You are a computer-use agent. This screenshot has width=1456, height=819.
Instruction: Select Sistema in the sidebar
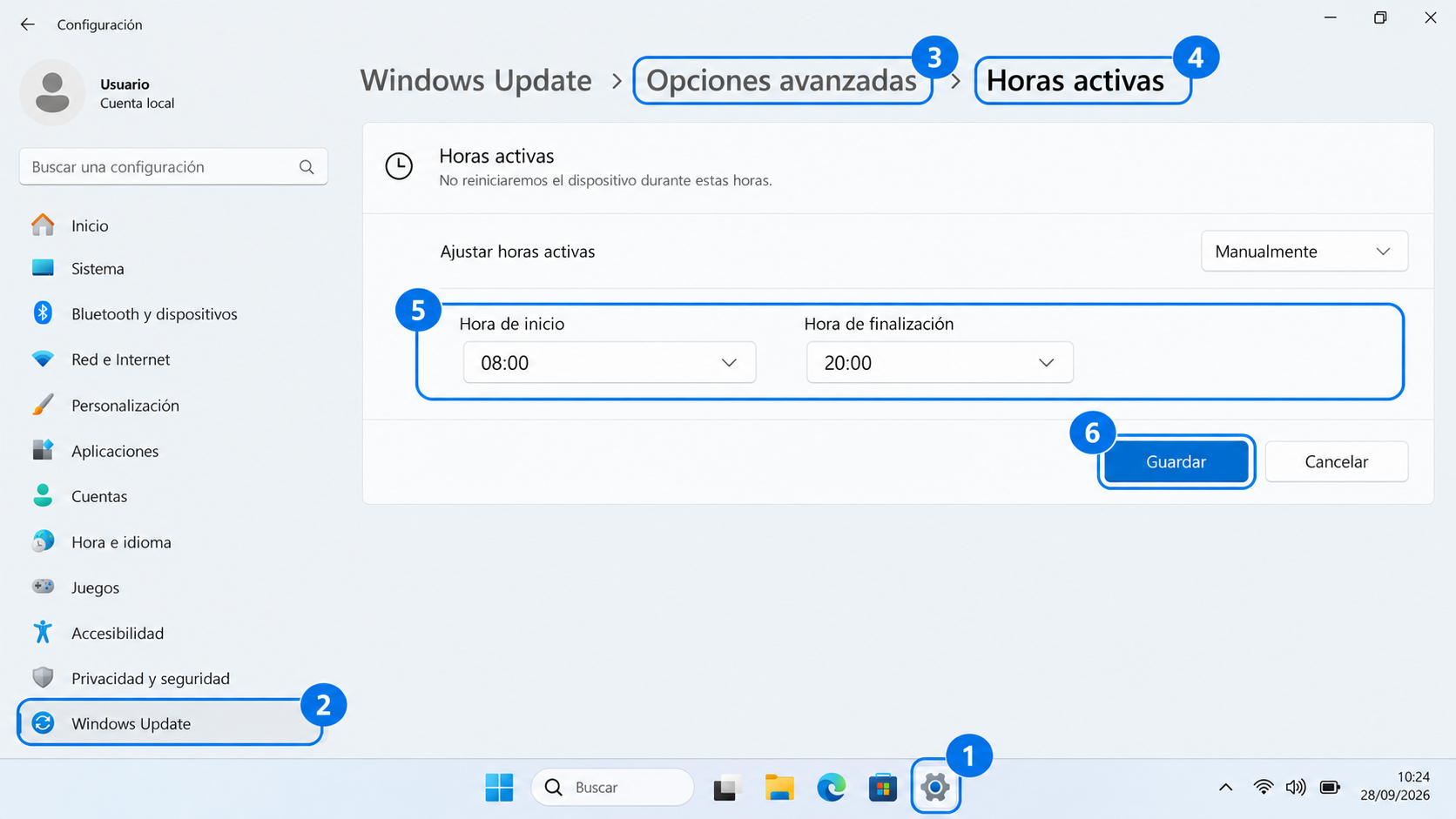click(172, 268)
